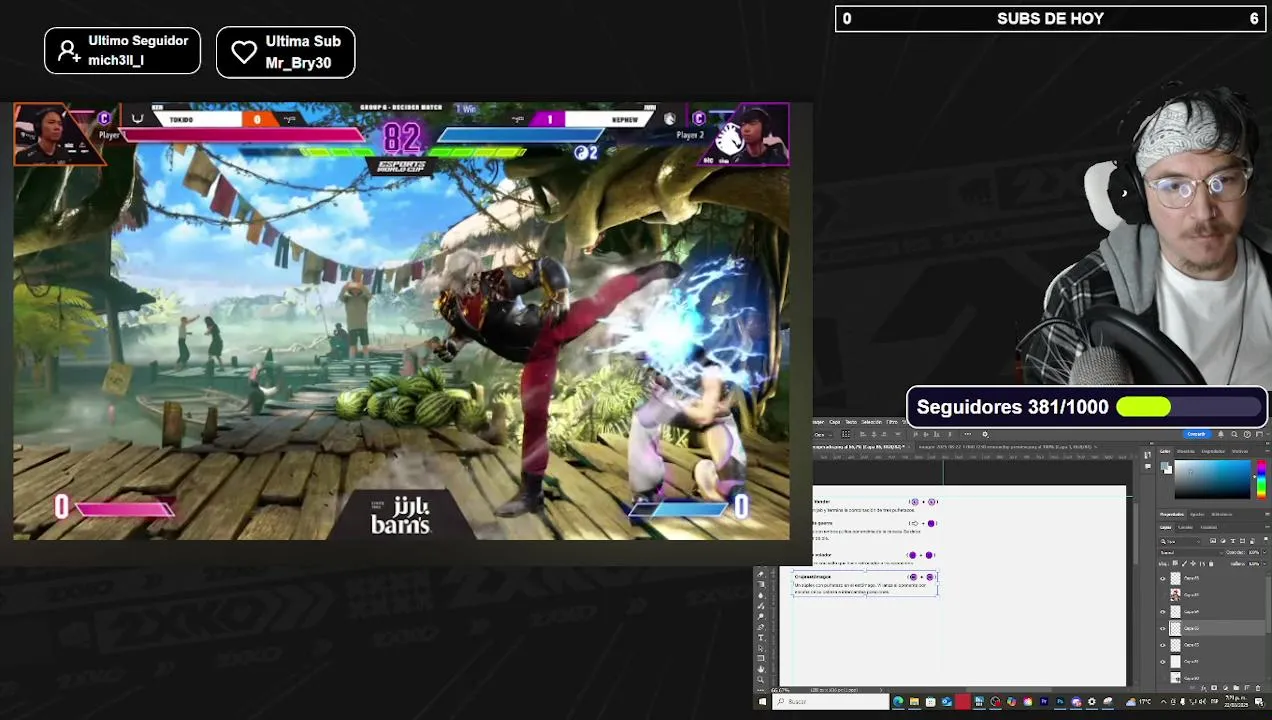This screenshot has width=1272, height=720.
Task: Select the Zoom magnifier tool in Photoshop
Action: [x=760, y=679]
